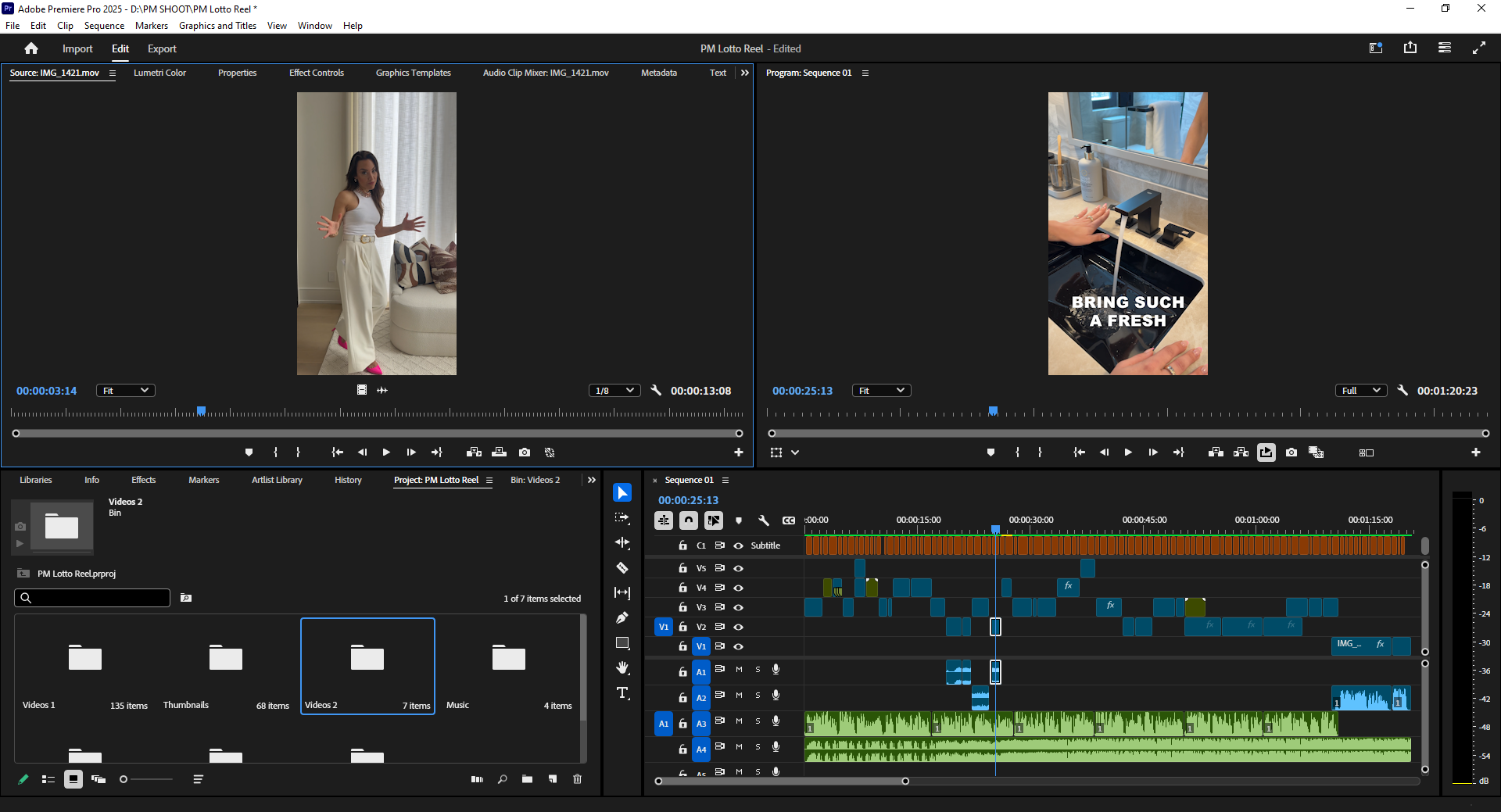Select the Razor tool
Viewport: 1501px width, 812px height.
pos(622,567)
